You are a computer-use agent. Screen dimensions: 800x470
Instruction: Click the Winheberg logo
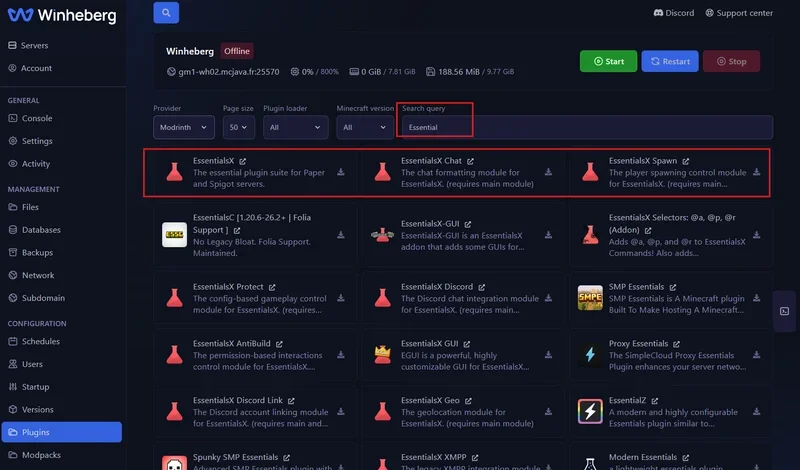pyautogui.click(x=62, y=15)
